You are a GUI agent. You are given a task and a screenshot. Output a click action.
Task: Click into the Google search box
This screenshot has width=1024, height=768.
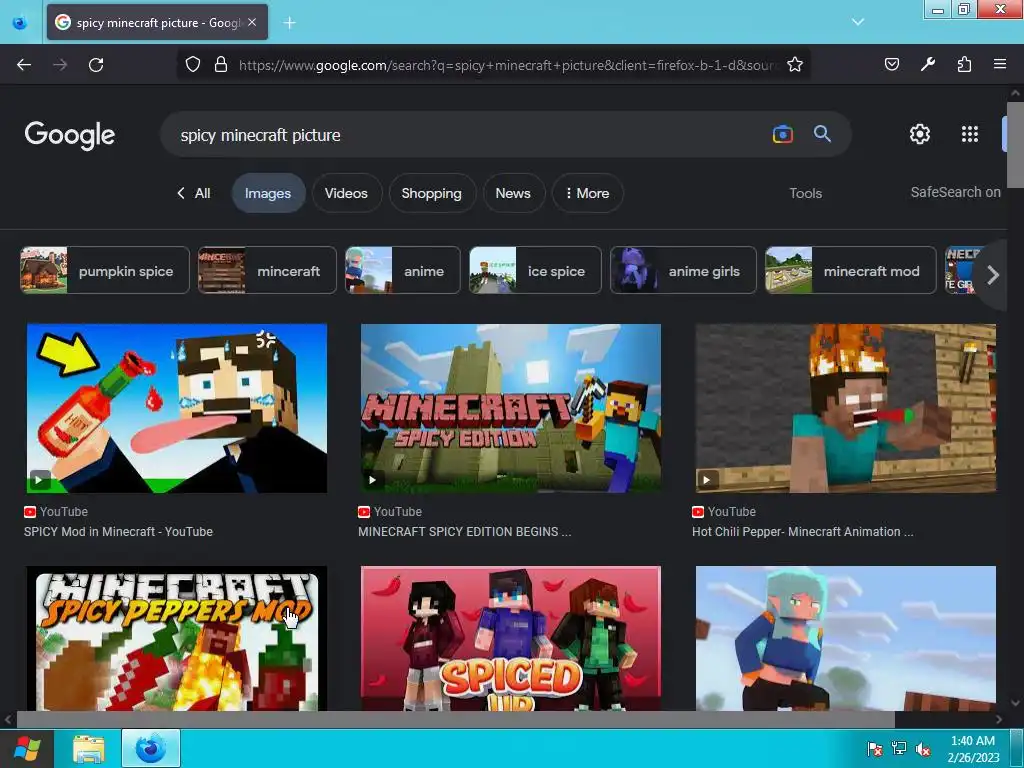tap(464, 135)
